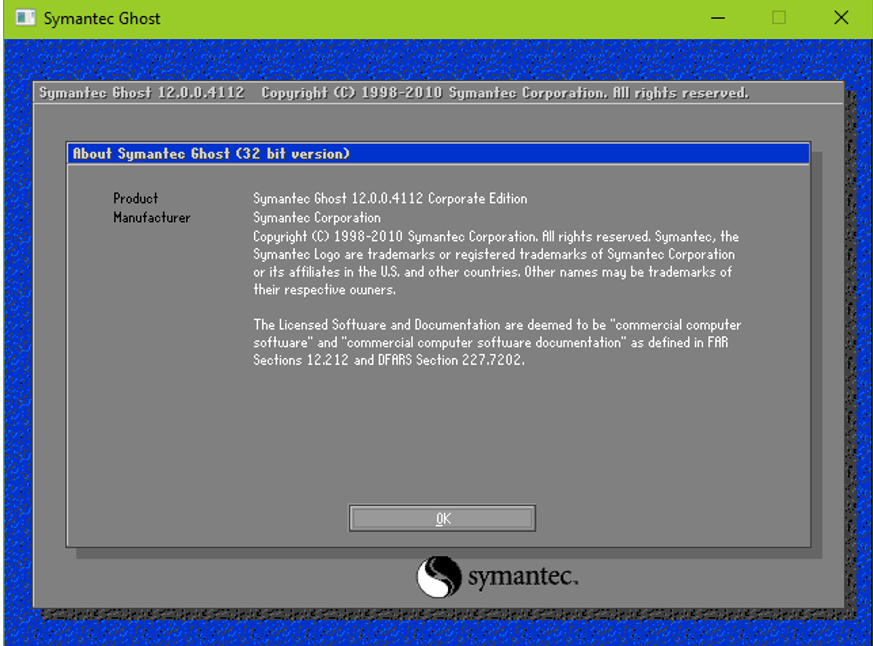Click 'Symantec Ghost 12.0.0.4112 Corporate Edition' text
Viewport: 873px width, 646px height.
coord(390,199)
